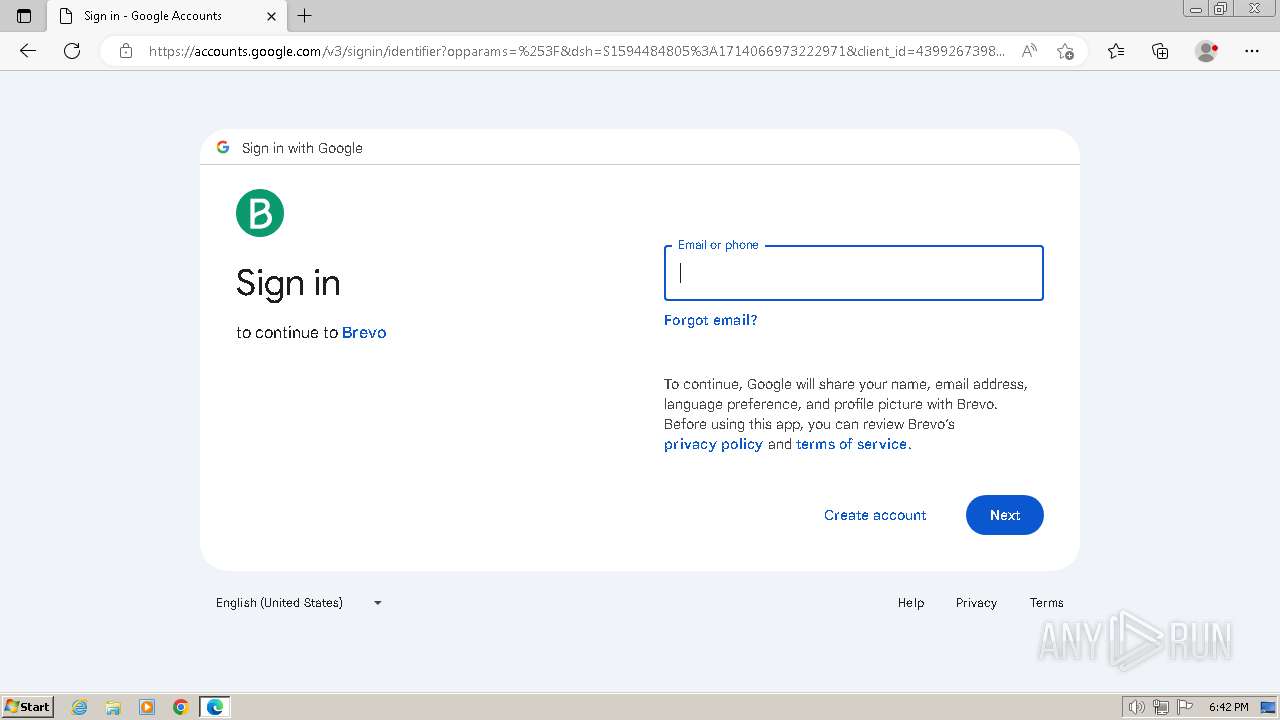
Task: Open the Favorites list icon
Action: coord(1116,51)
